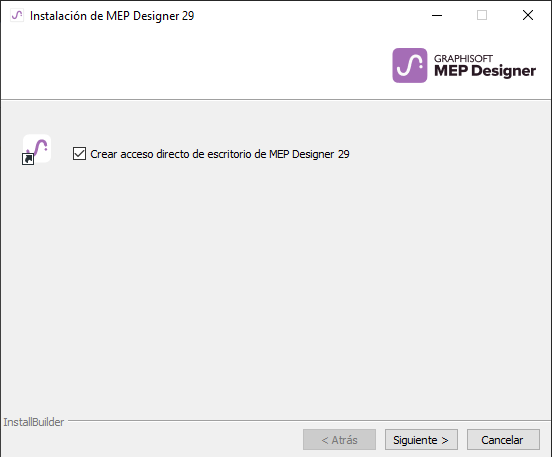Minimize the installer window
Viewport: 552px width, 457px height.
click(437, 15)
